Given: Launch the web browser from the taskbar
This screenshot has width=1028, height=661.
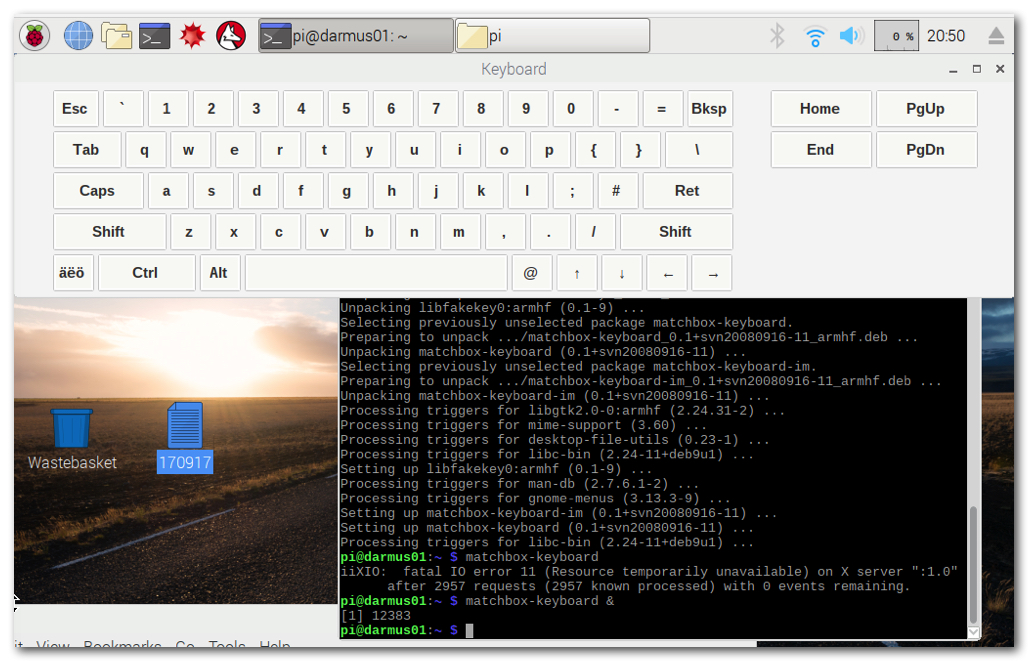Looking at the screenshot, I should (77, 33).
